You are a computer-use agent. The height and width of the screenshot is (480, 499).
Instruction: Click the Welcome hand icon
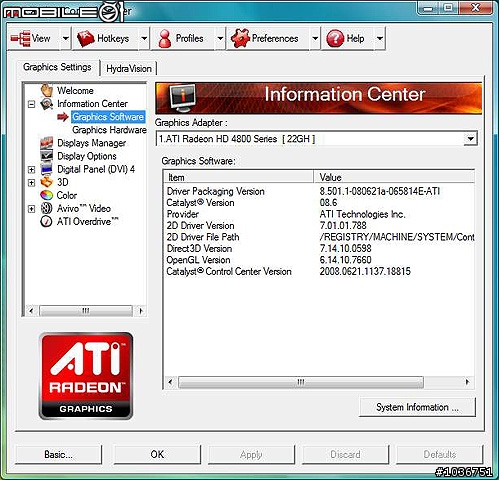(47, 90)
